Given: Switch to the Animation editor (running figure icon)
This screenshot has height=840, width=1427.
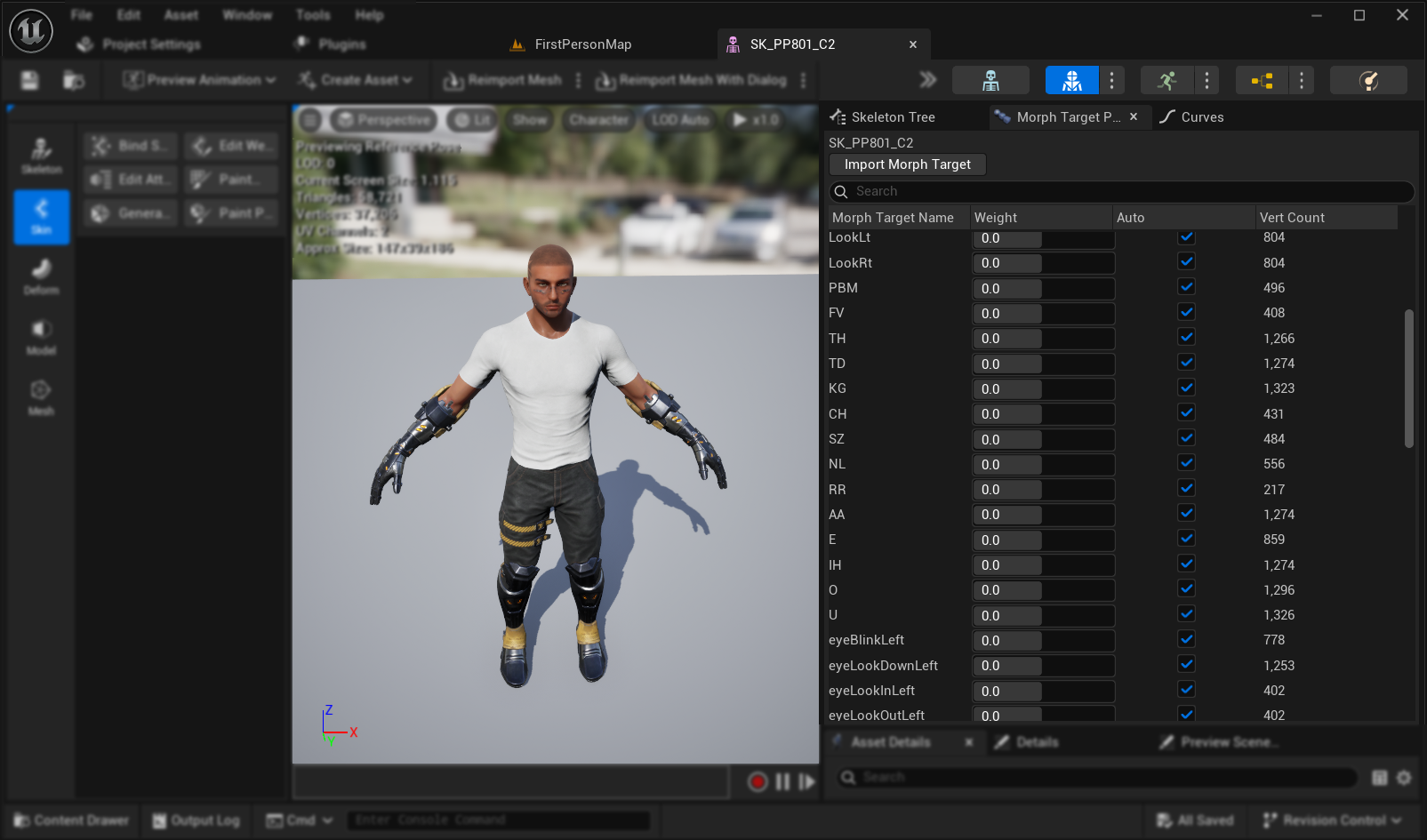Looking at the screenshot, I should 1166,79.
